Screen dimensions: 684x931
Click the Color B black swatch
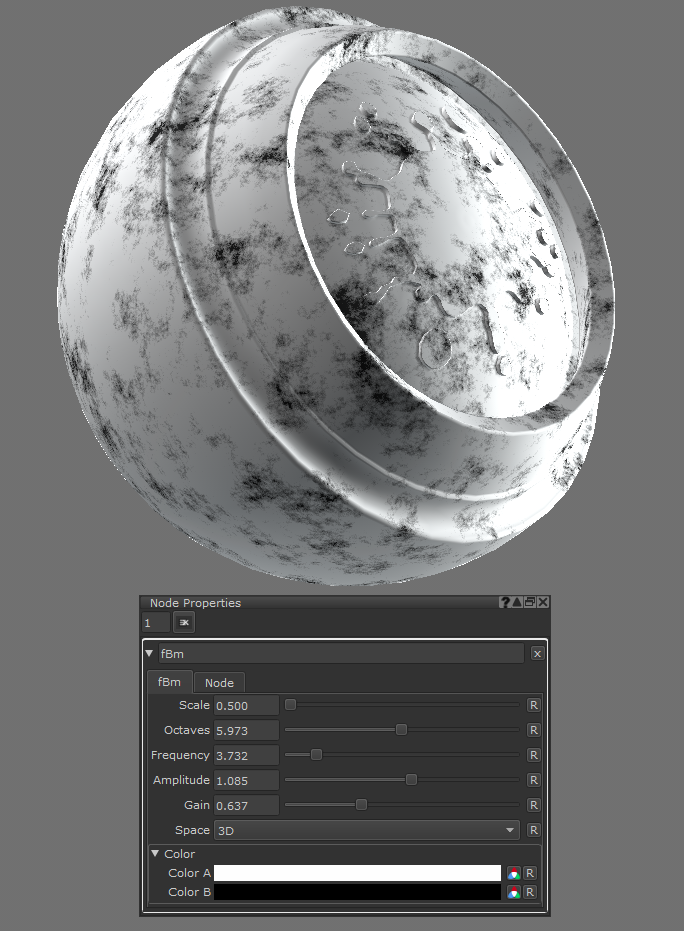(357, 892)
